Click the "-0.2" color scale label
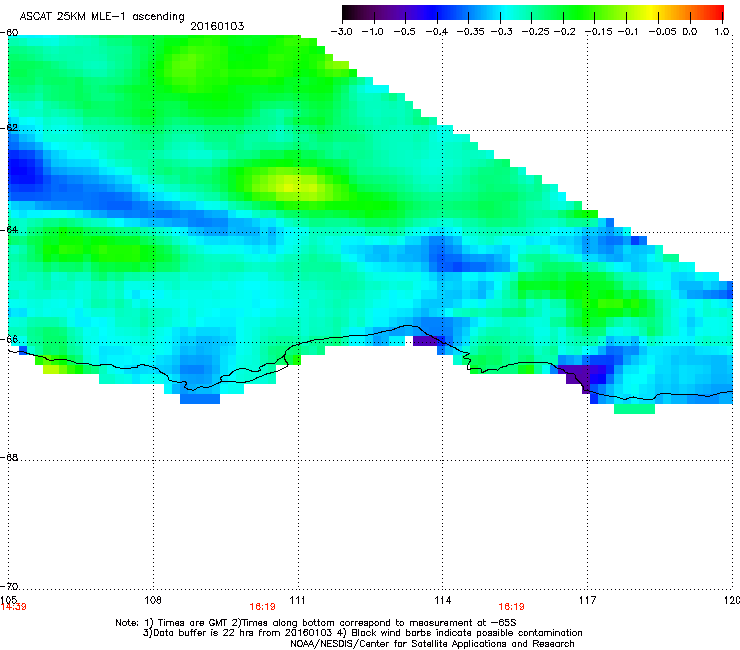The height and width of the screenshot is (650, 740). click(x=565, y=32)
